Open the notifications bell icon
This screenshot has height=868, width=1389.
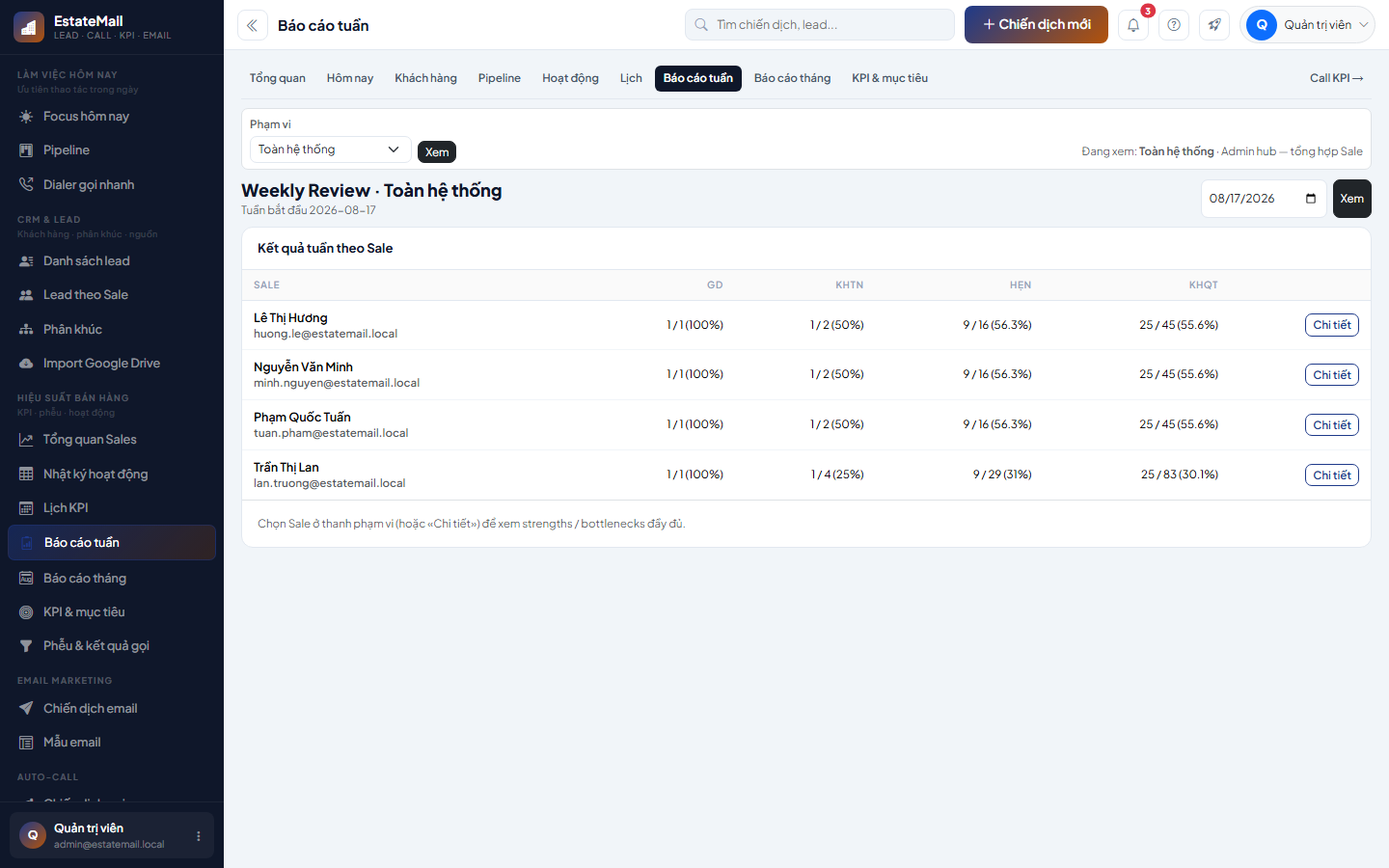point(1133,25)
